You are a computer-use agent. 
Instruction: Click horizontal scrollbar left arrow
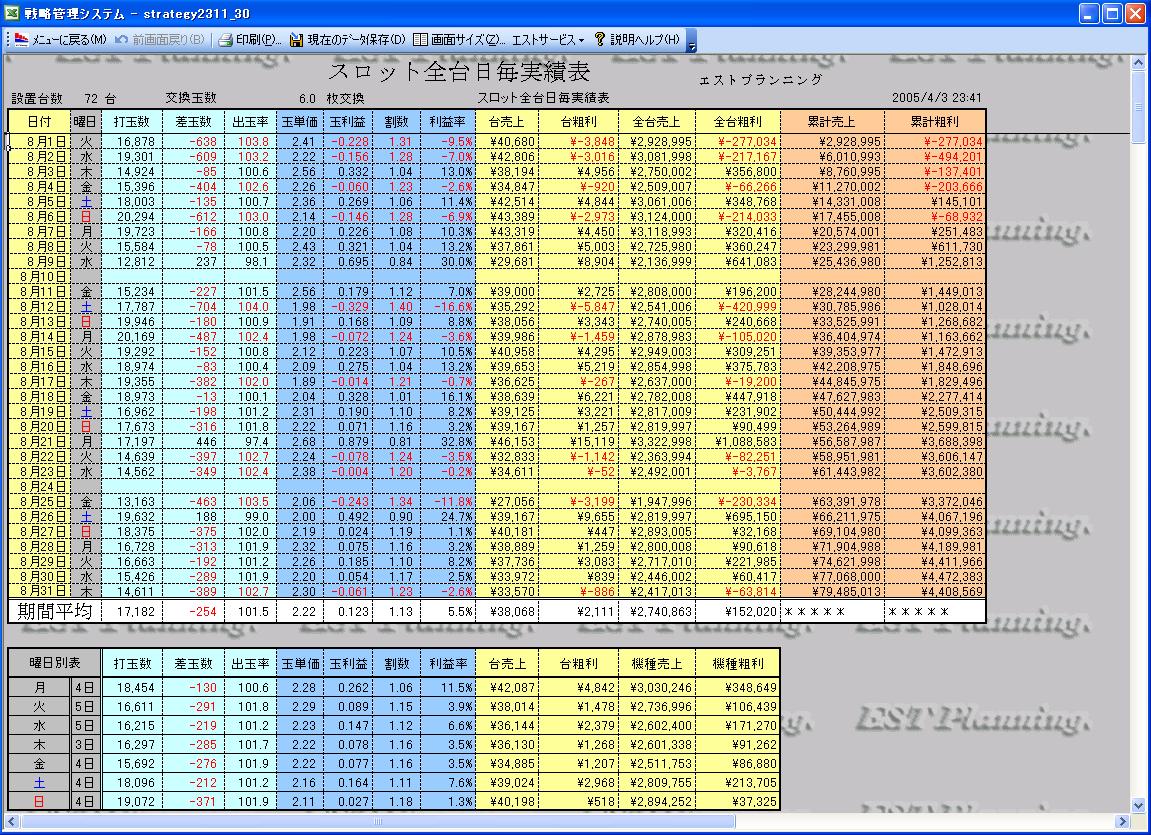(12, 821)
